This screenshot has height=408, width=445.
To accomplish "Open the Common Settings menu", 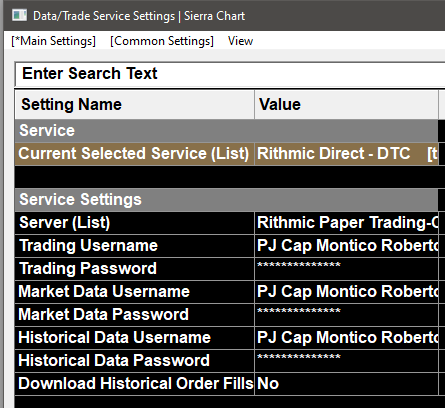I will [162, 41].
